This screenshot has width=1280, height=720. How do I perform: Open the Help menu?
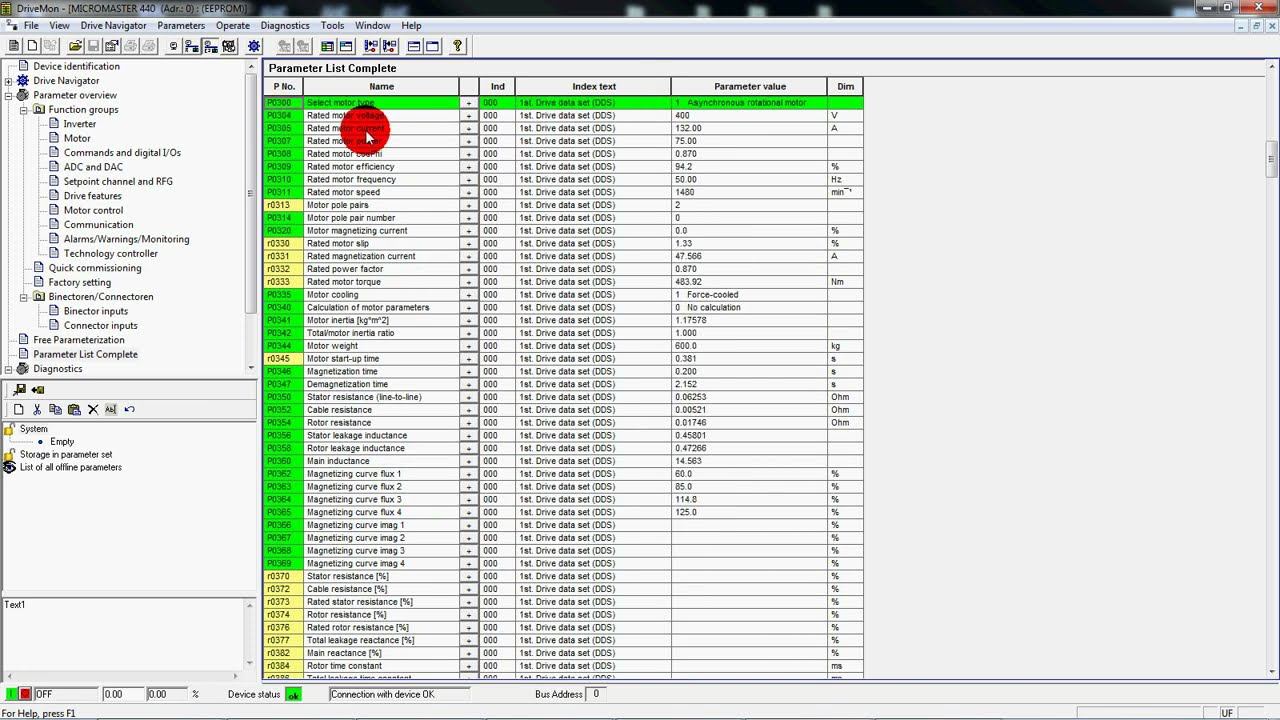(x=411, y=25)
